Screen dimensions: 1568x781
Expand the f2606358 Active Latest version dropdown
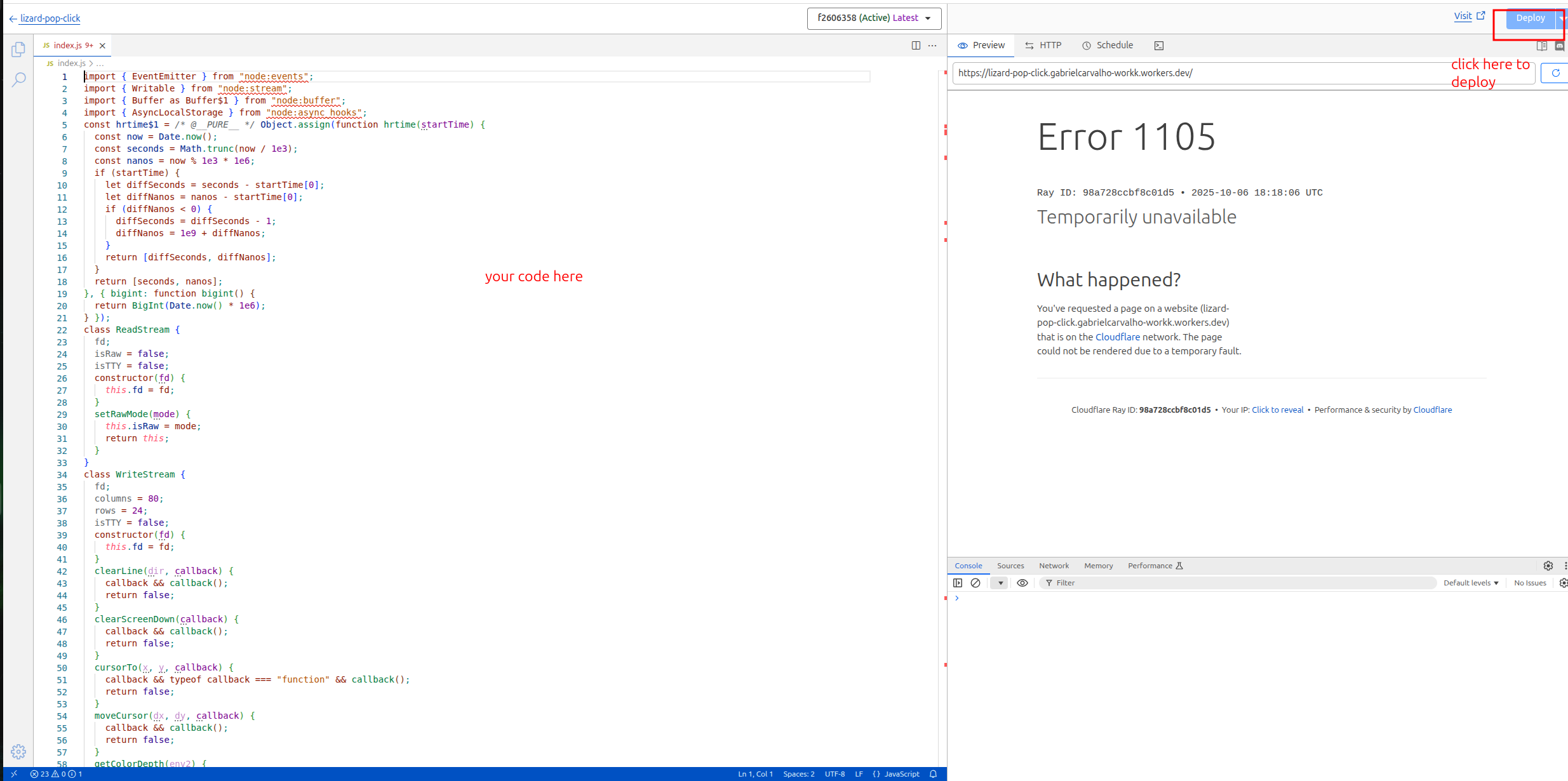click(874, 18)
